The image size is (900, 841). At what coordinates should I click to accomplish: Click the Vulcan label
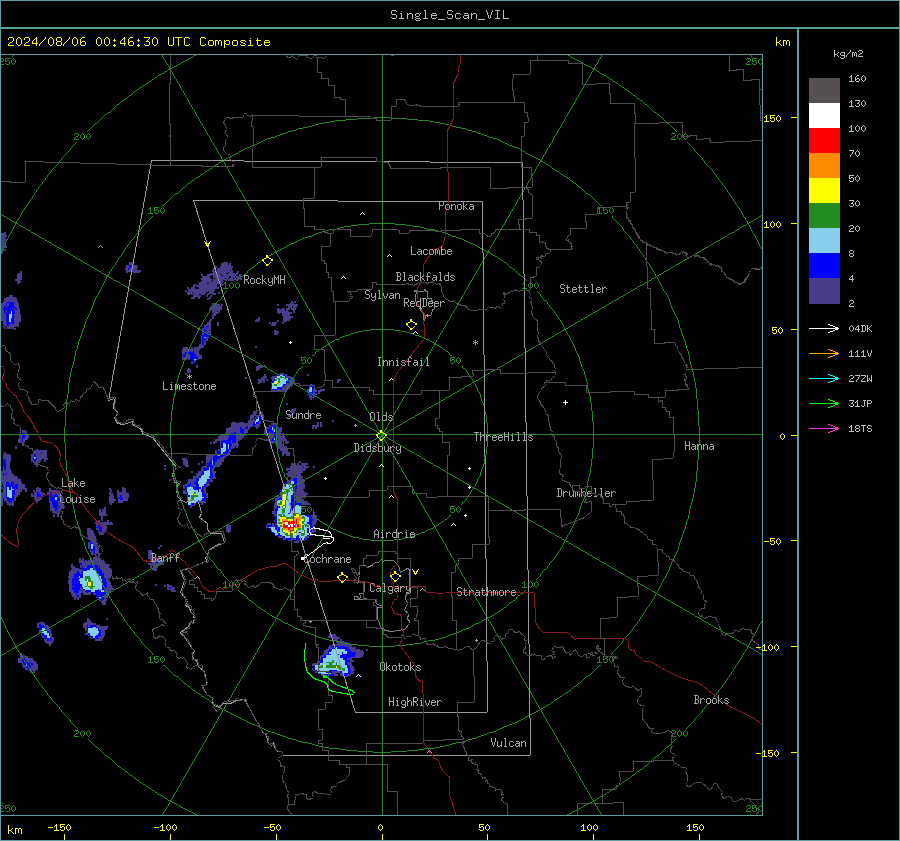(x=508, y=743)
